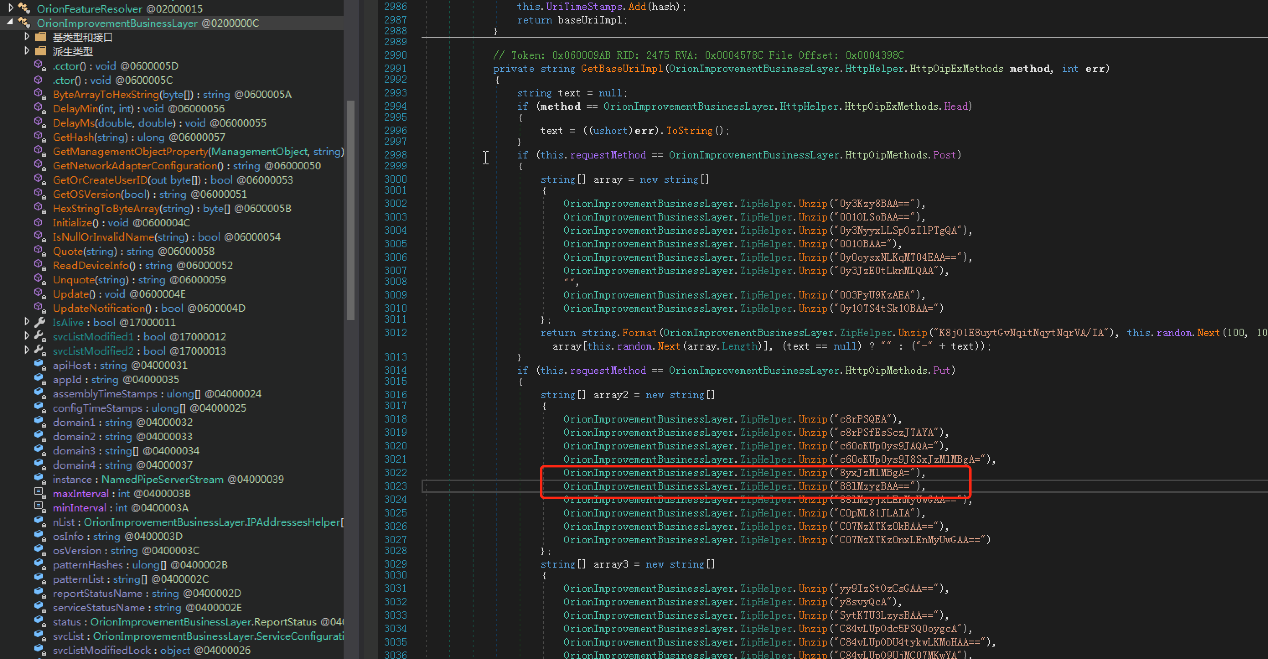Click the field icon next to apiHost
This screenshot has width=1268, height=659.
click(x=41, y=365)
